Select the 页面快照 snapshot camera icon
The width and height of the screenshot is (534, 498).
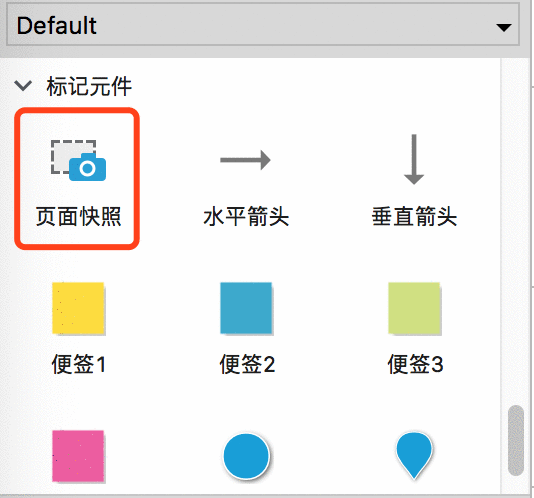coord(78,160)
